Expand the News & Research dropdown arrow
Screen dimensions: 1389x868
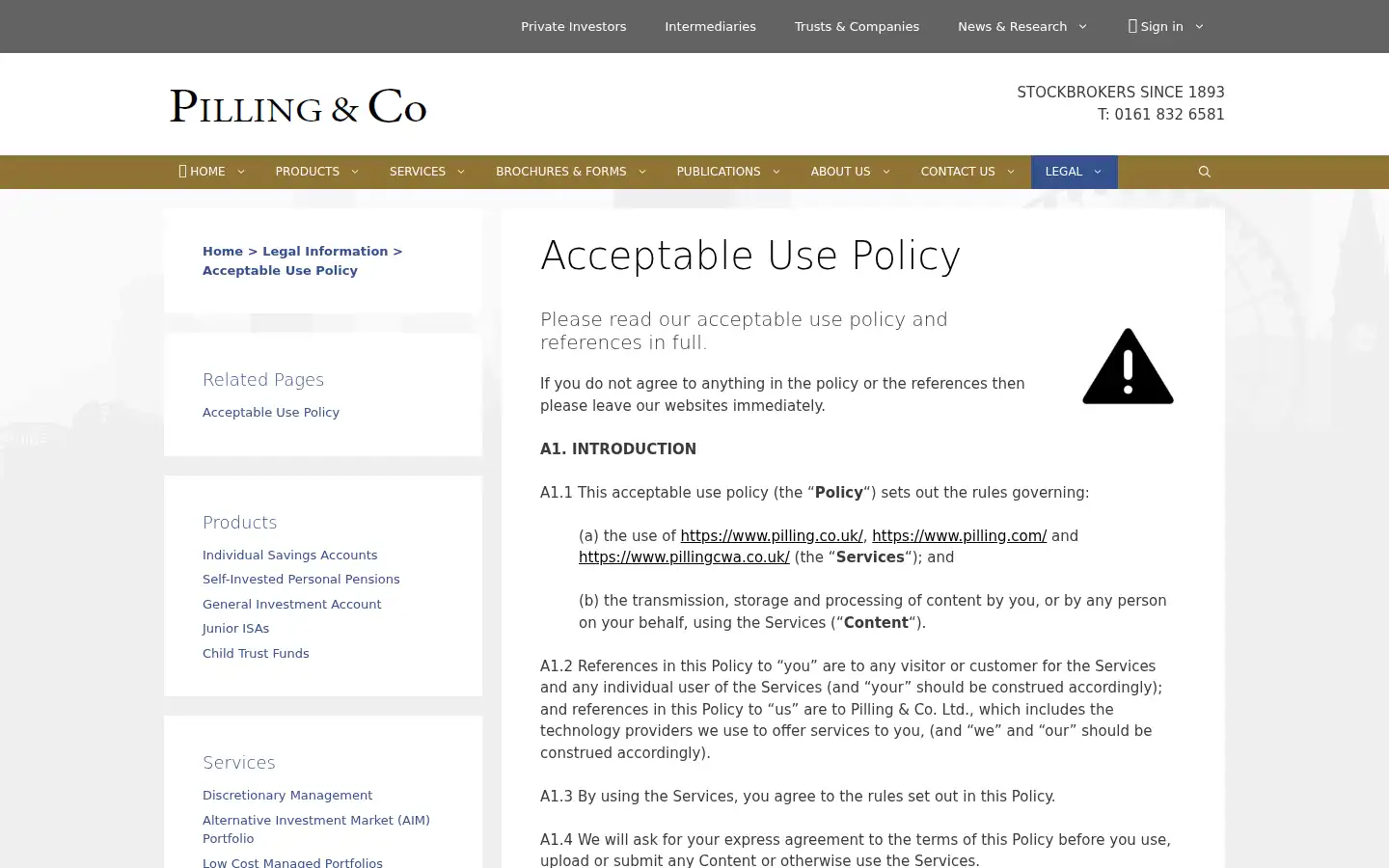[x=1082, y=27]
